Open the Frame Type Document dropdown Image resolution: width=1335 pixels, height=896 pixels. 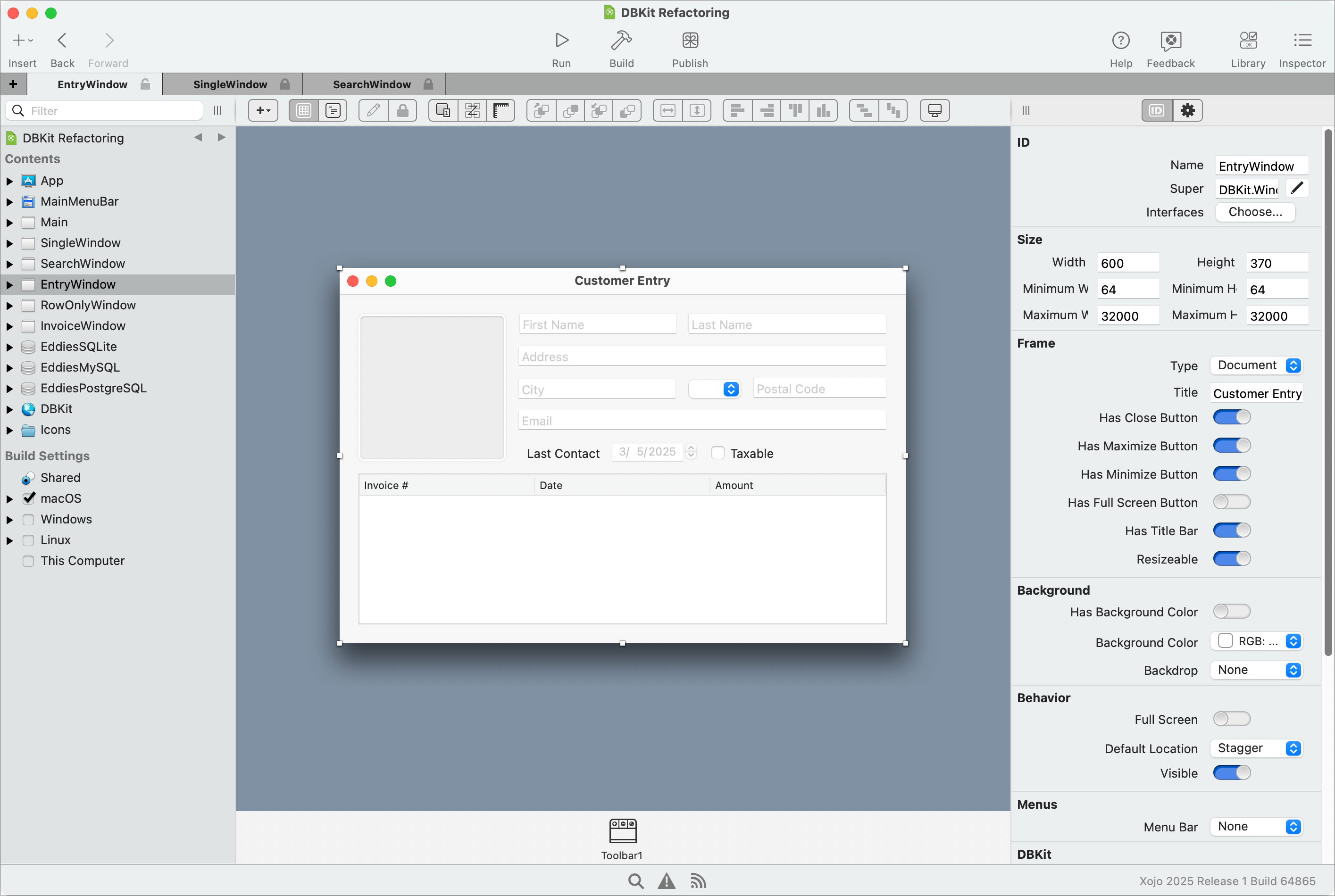pyautogui.click(x=1256, y=365)
